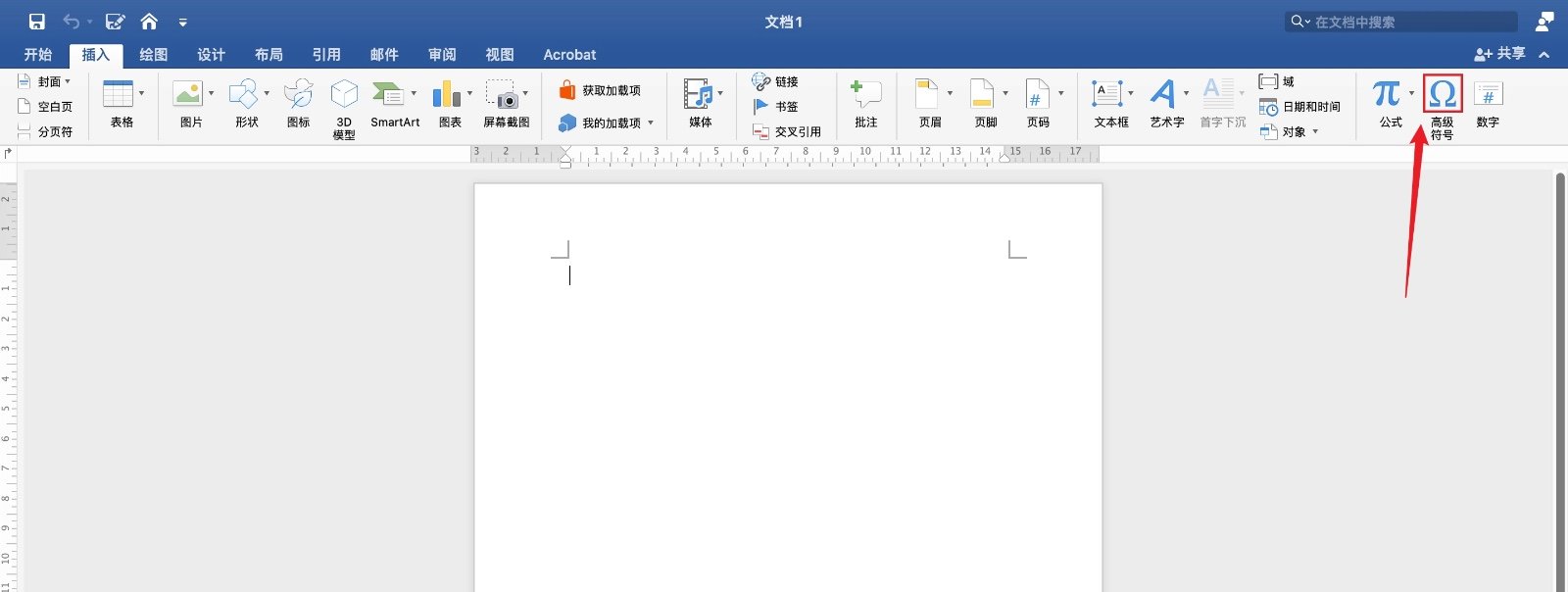
Task: Insert a 书签 bookmark
Action: (x=775, y=106)
